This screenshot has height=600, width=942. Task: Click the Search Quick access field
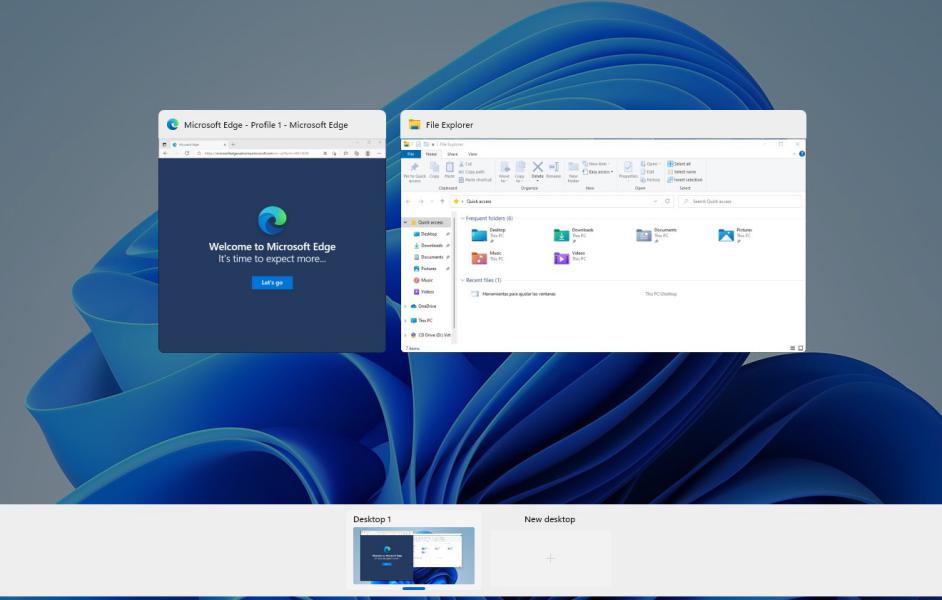(740, 201)
